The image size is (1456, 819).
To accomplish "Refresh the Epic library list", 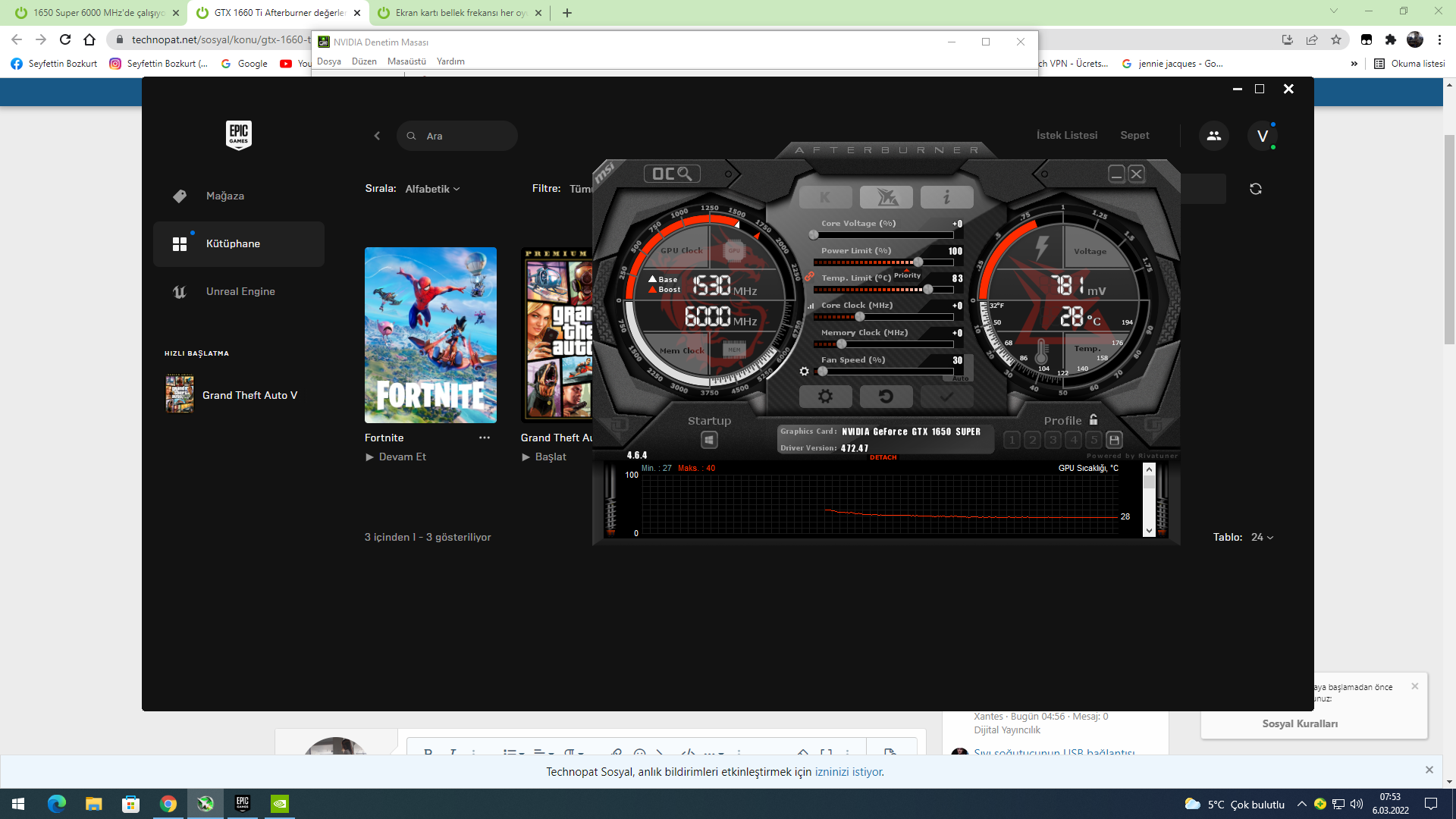I will [1256, 189].
